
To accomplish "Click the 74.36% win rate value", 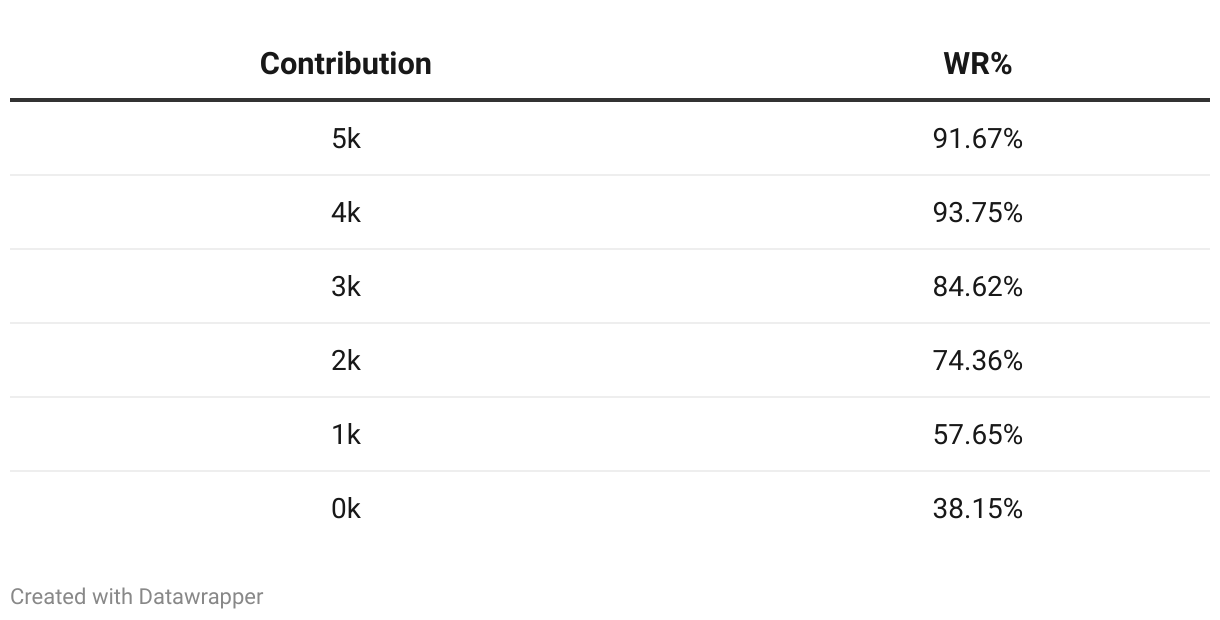I will coord(977,361).
